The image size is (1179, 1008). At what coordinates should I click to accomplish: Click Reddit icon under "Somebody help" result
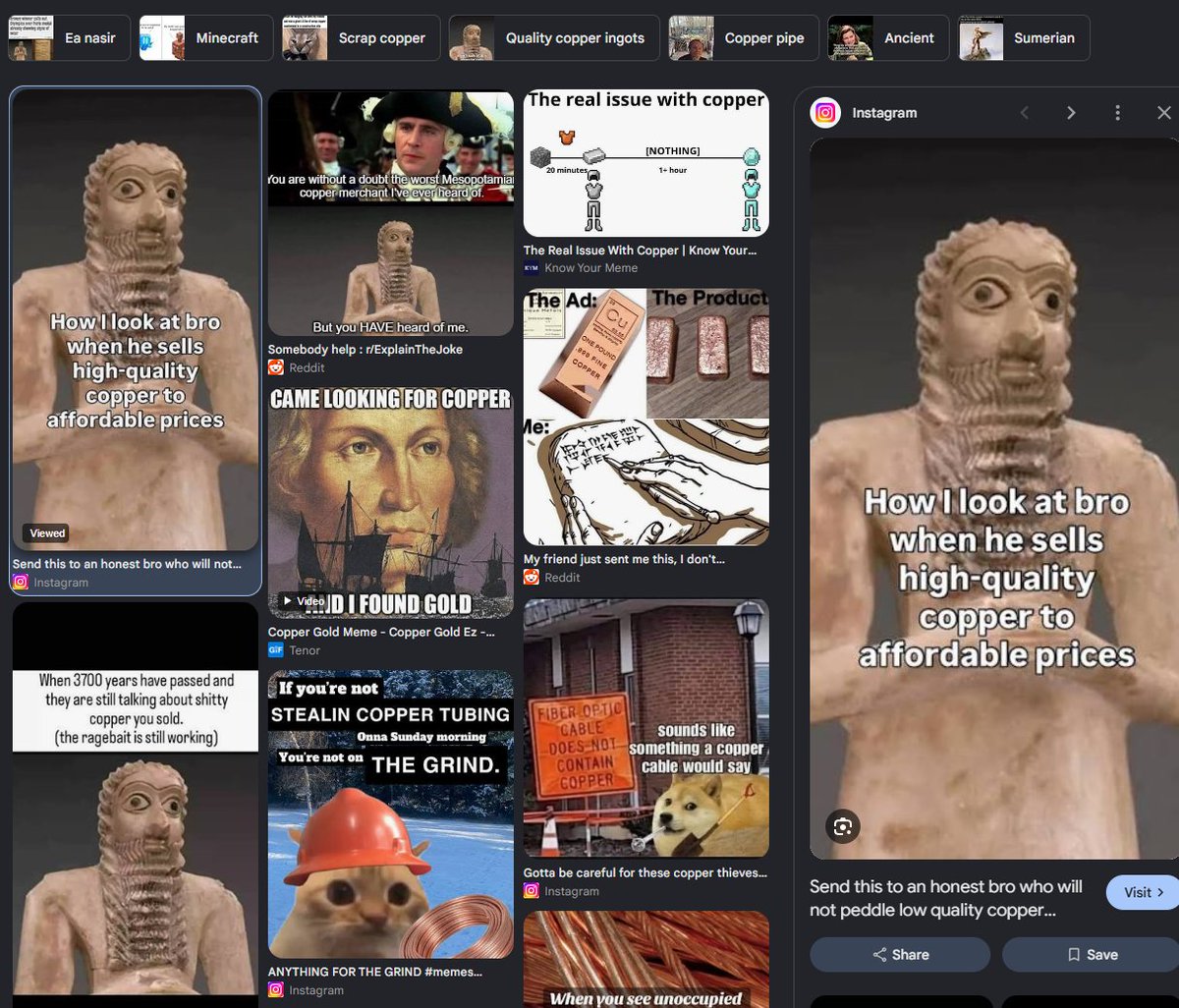[276, 367]
